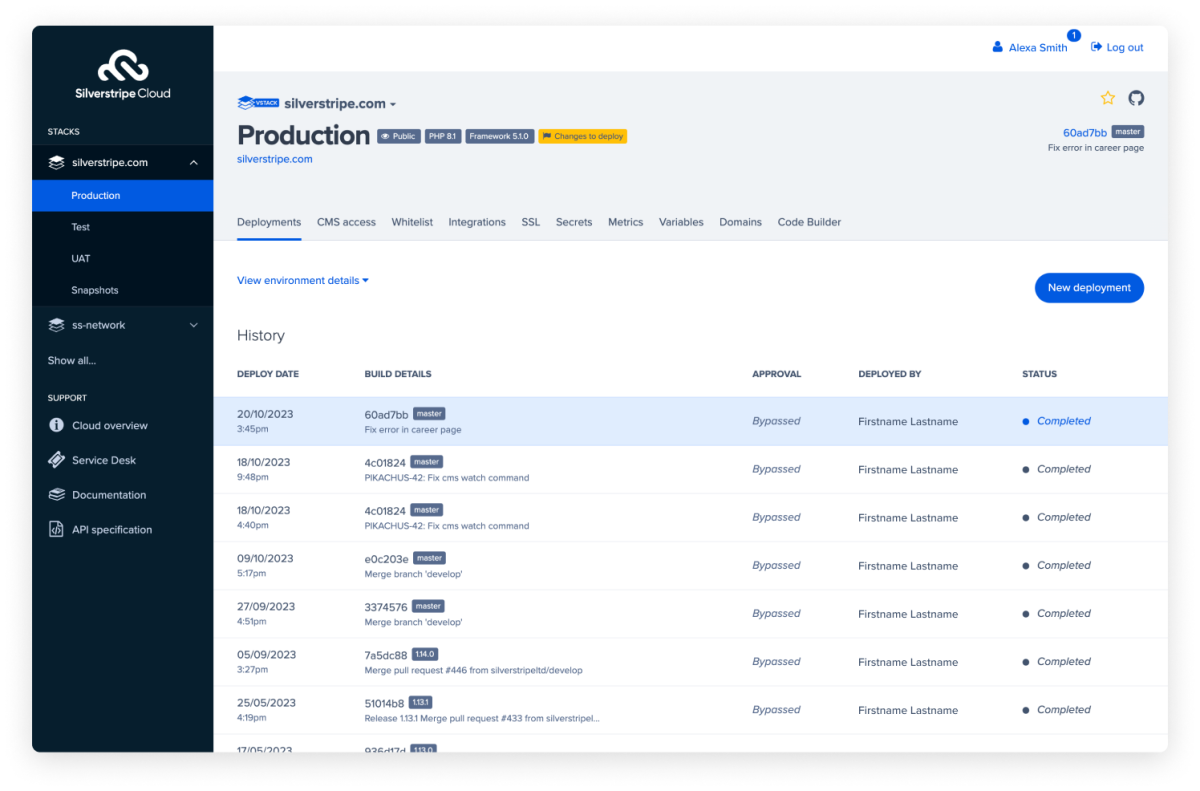Screen dimensions: 1200x791
Task: Select the Production environment in sidebar
Action: (x=122, y=196)
